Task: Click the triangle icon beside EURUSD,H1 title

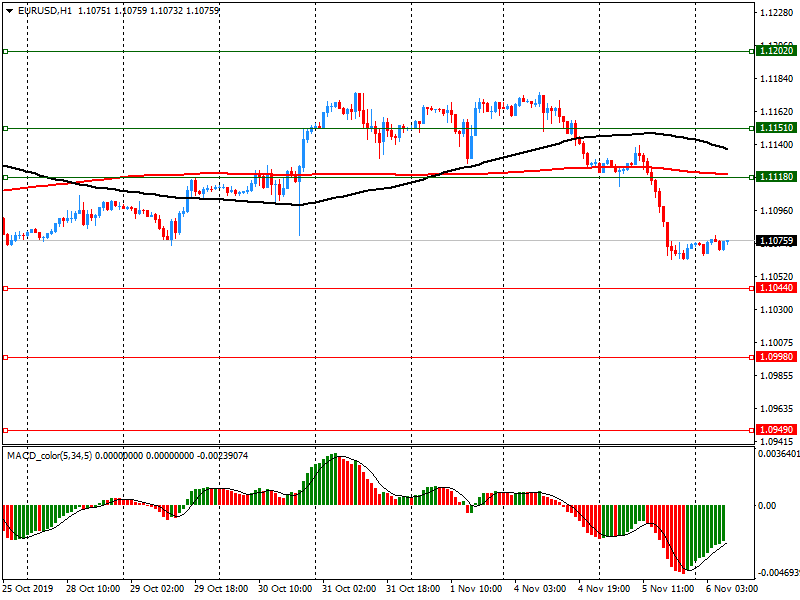Action: coord(9,10)
